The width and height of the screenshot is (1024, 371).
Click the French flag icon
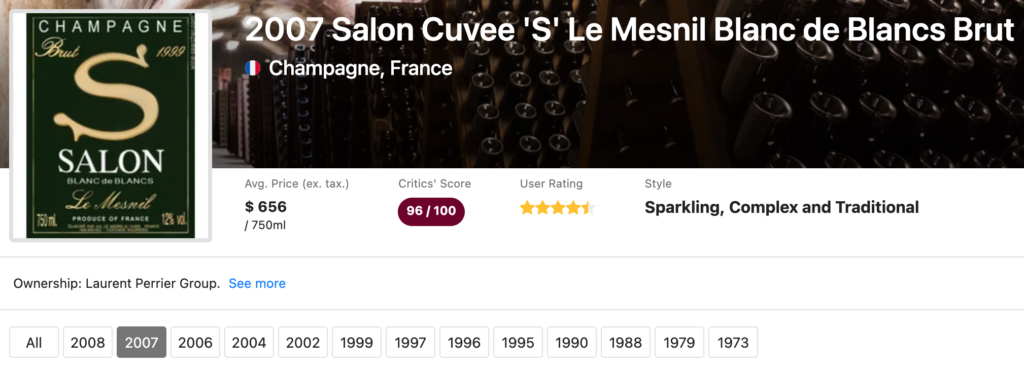tap(252, 68)
